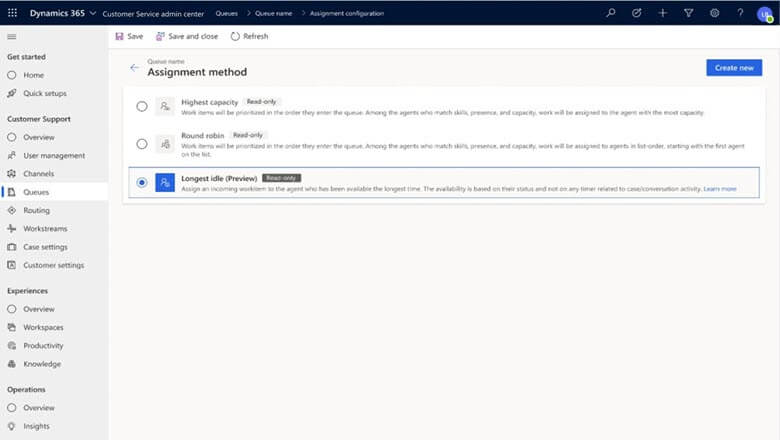Open Queues in the sidebar
Viewport: 780px width, 440px height.
pos(54,192)
